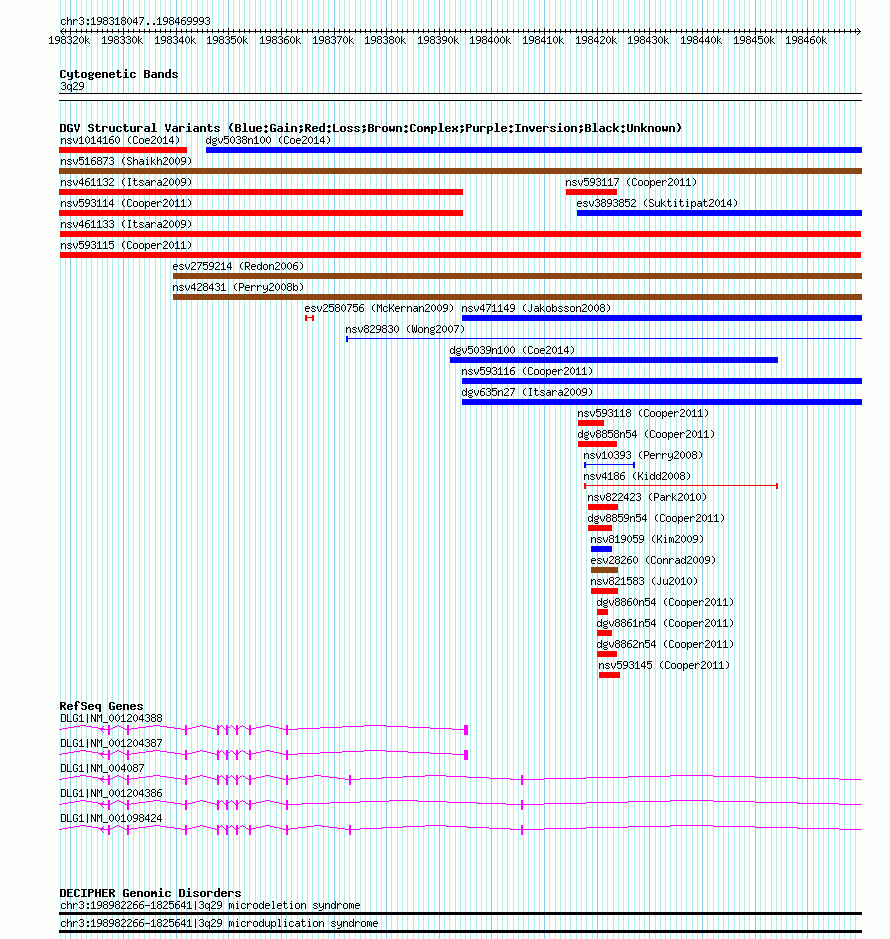
Task: Click the DECIPHER Genomic Disorders track title
Action: [150, 892]
